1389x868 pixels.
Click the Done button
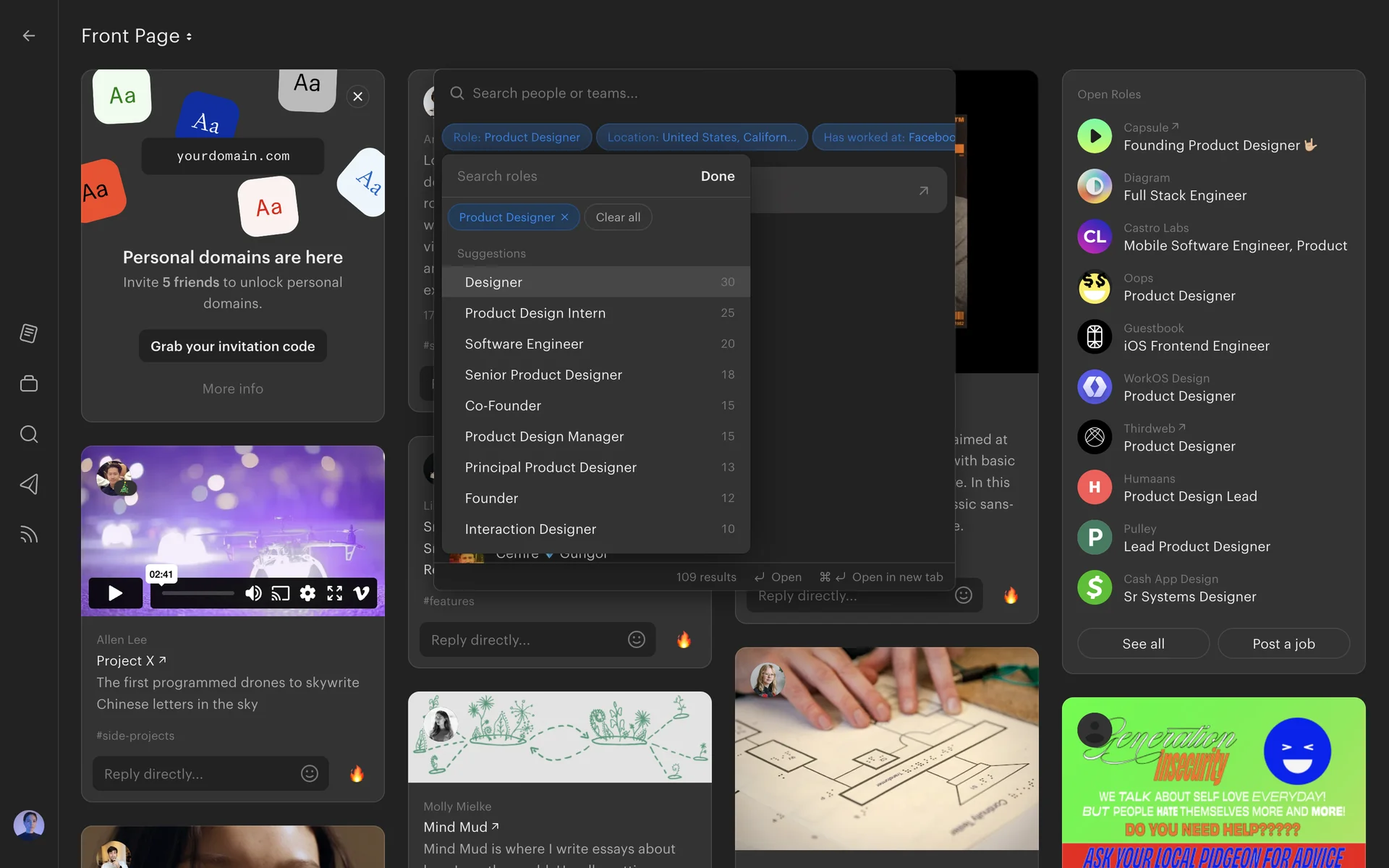tap(717, 176)
